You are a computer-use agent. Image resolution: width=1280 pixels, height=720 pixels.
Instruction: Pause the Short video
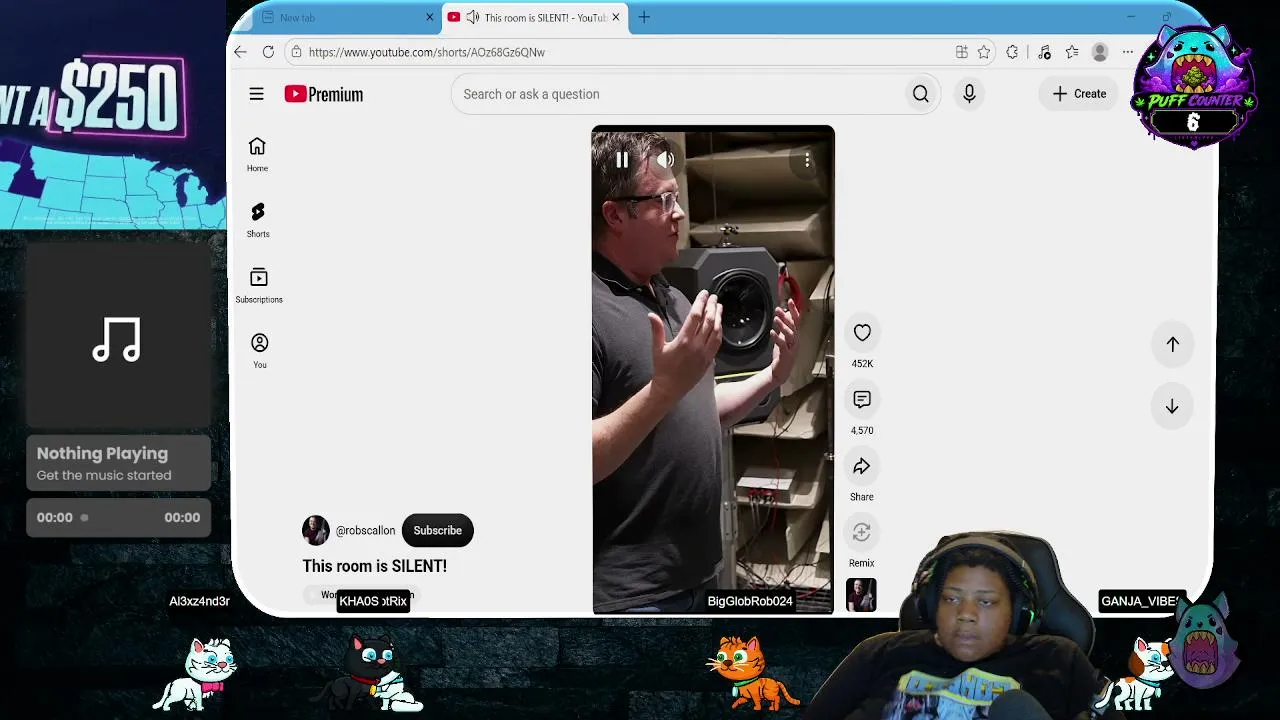tap(622, 160)
